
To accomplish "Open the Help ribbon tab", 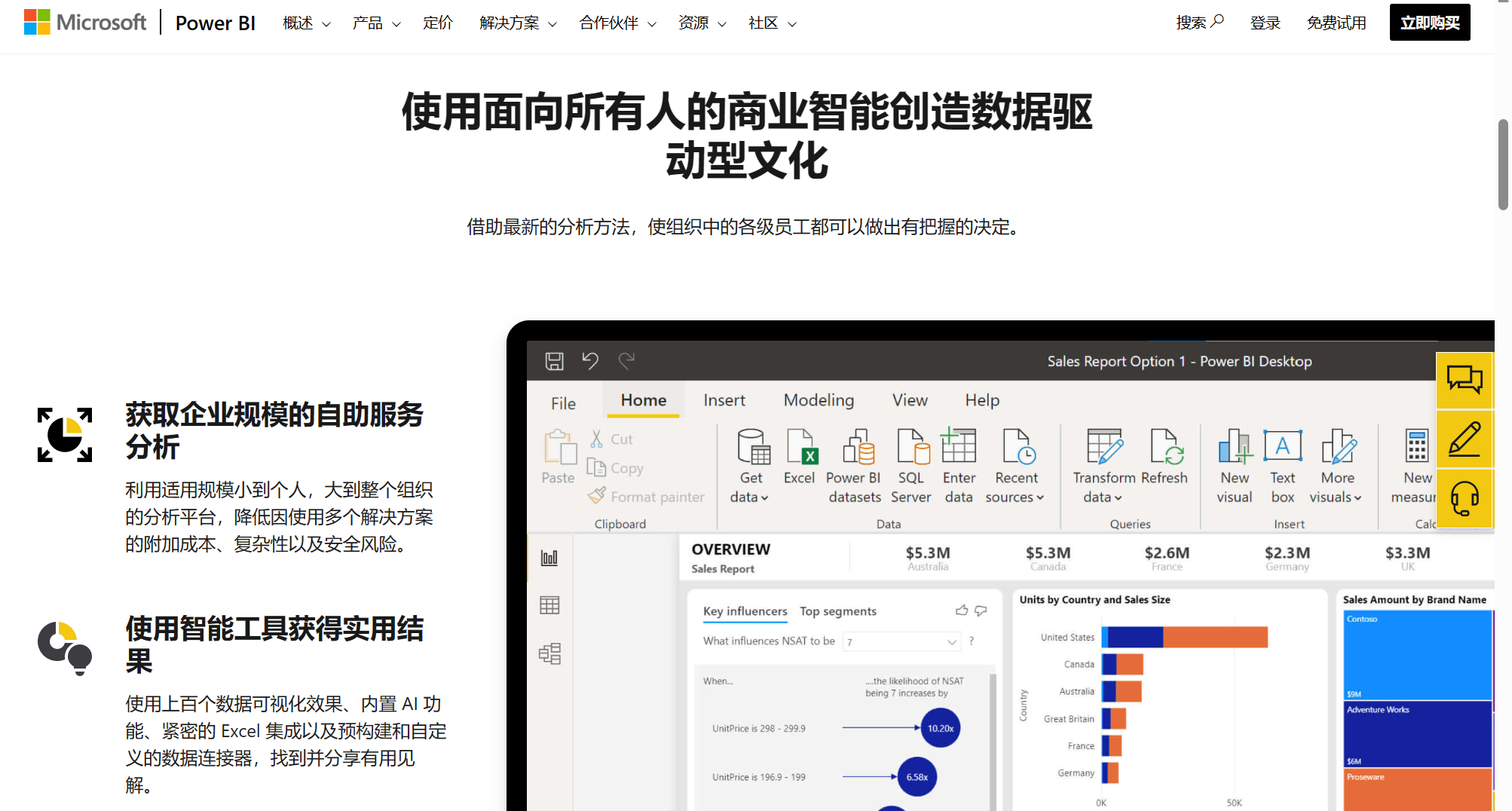I will tap(982, 400).
